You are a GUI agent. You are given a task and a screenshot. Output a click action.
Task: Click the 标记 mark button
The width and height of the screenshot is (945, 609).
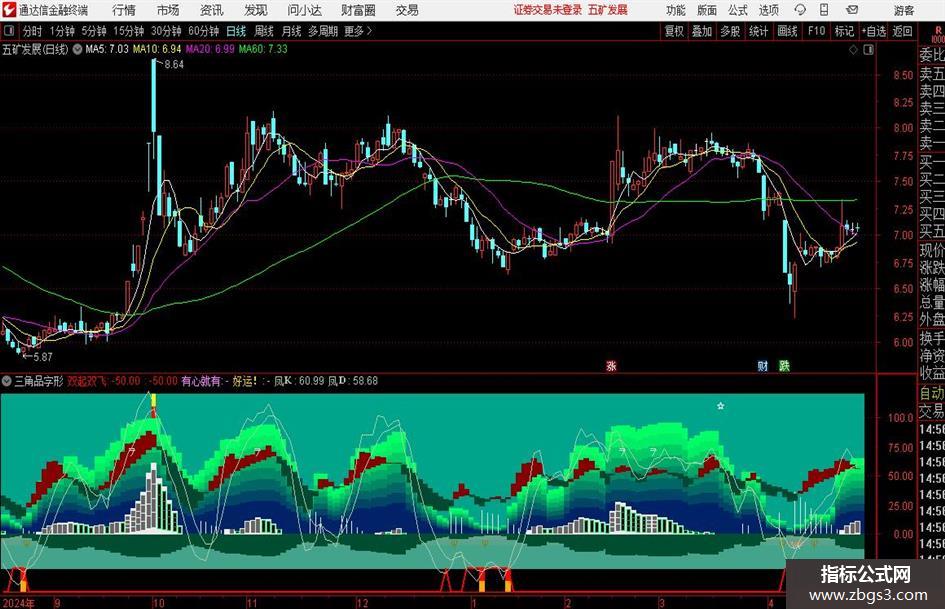[844, 31]
